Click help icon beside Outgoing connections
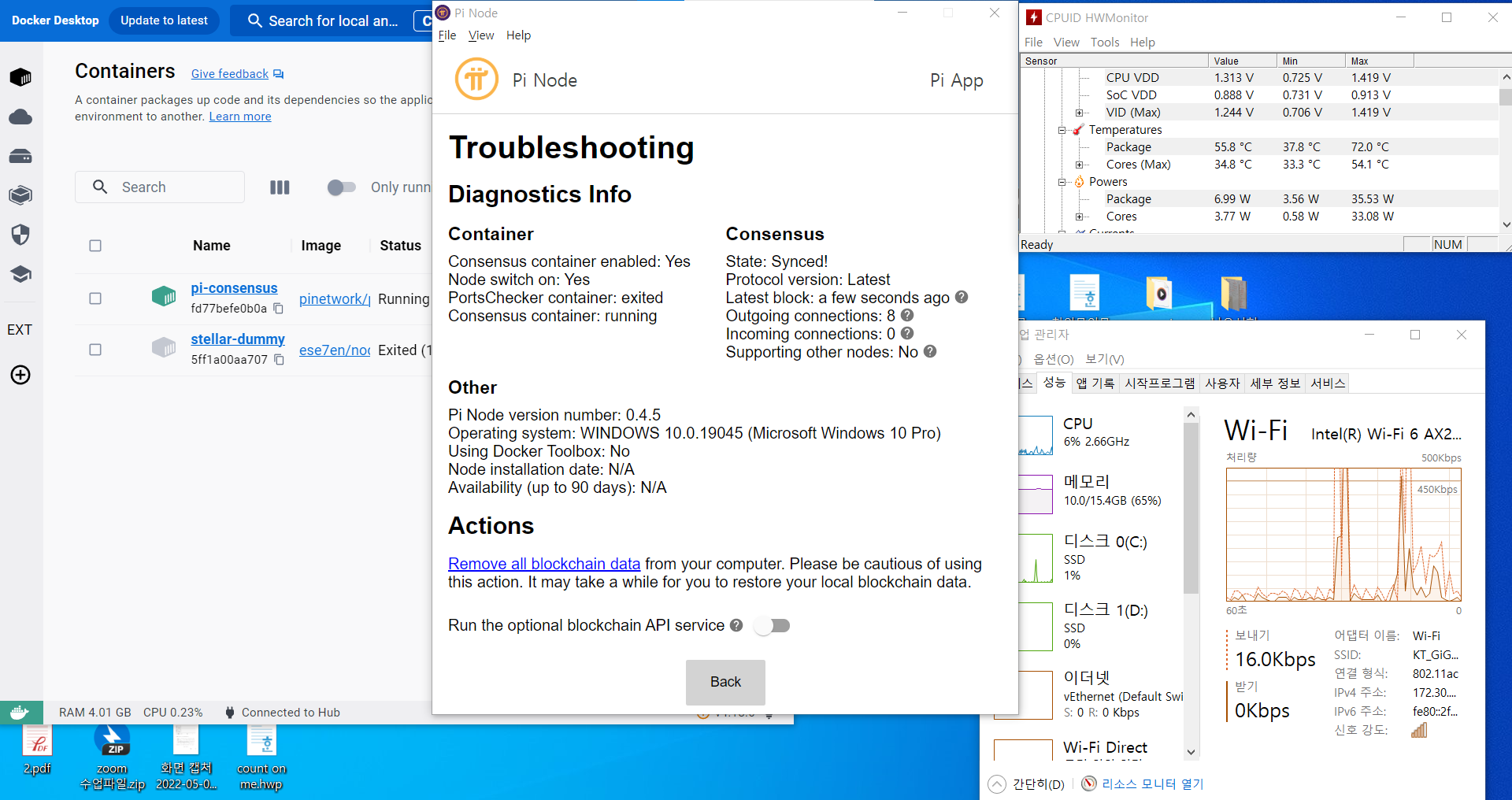 (907, 315)
